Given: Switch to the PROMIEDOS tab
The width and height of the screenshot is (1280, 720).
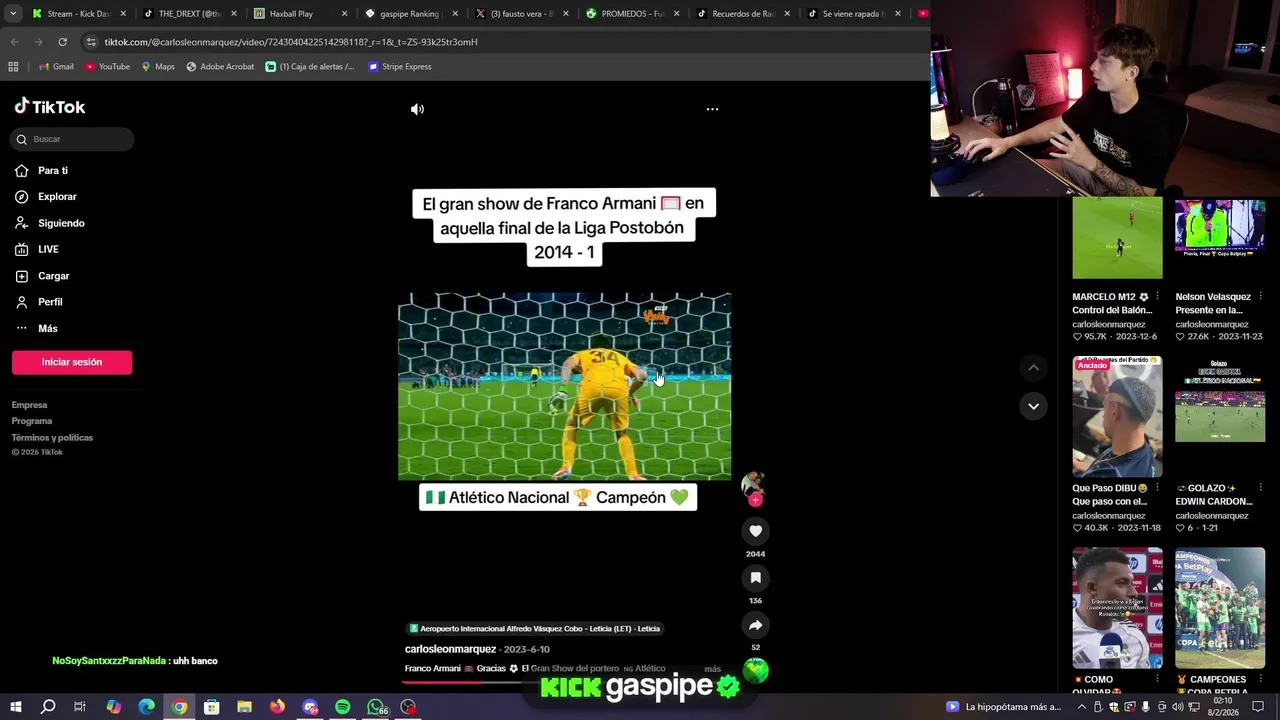Looking at the screenshot, I should tap(632, 14).
